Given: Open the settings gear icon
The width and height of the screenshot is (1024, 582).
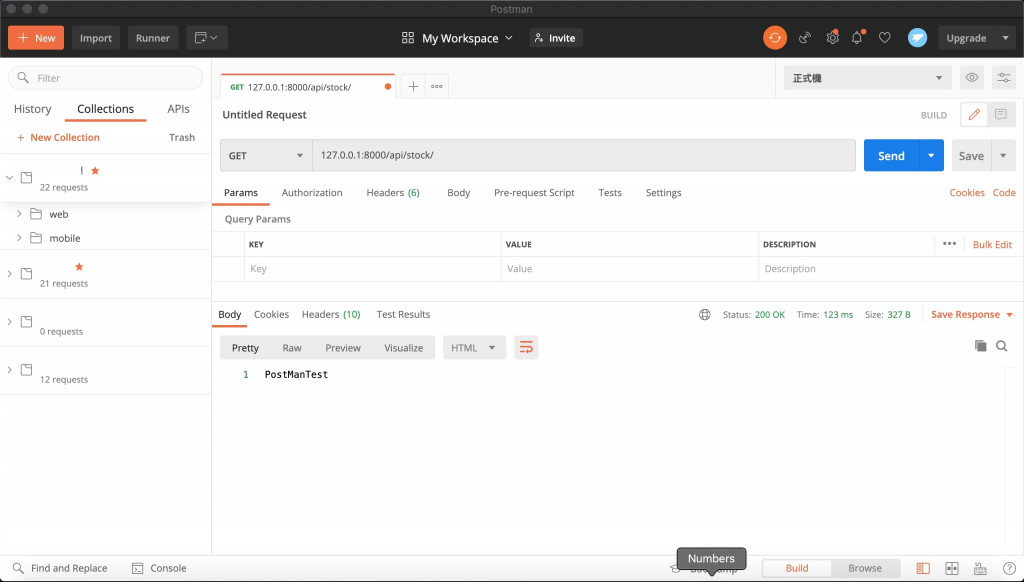Looking at the screenshot, I should point(832,38).
